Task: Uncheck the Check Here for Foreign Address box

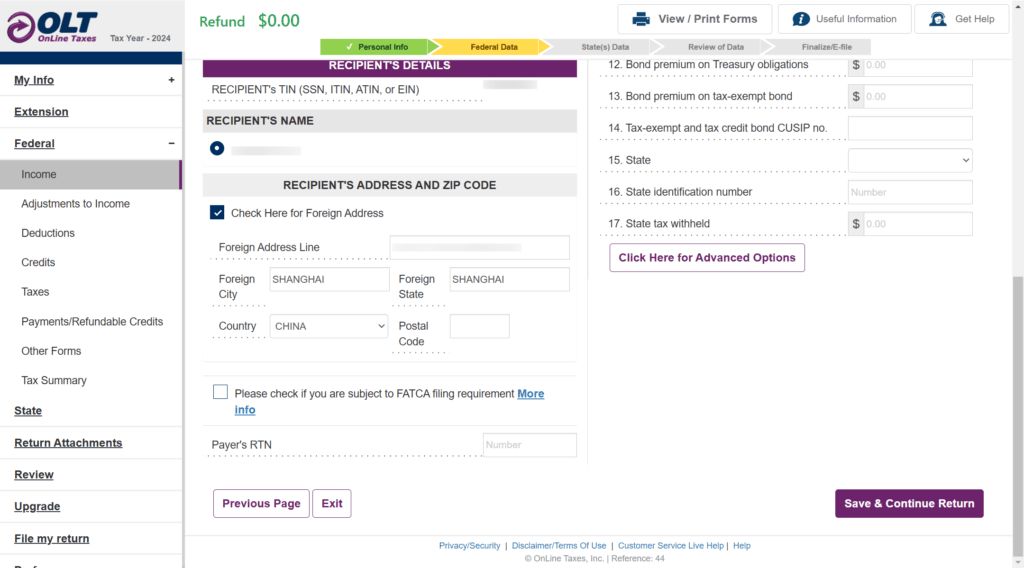Action: (x=217, y=213)
